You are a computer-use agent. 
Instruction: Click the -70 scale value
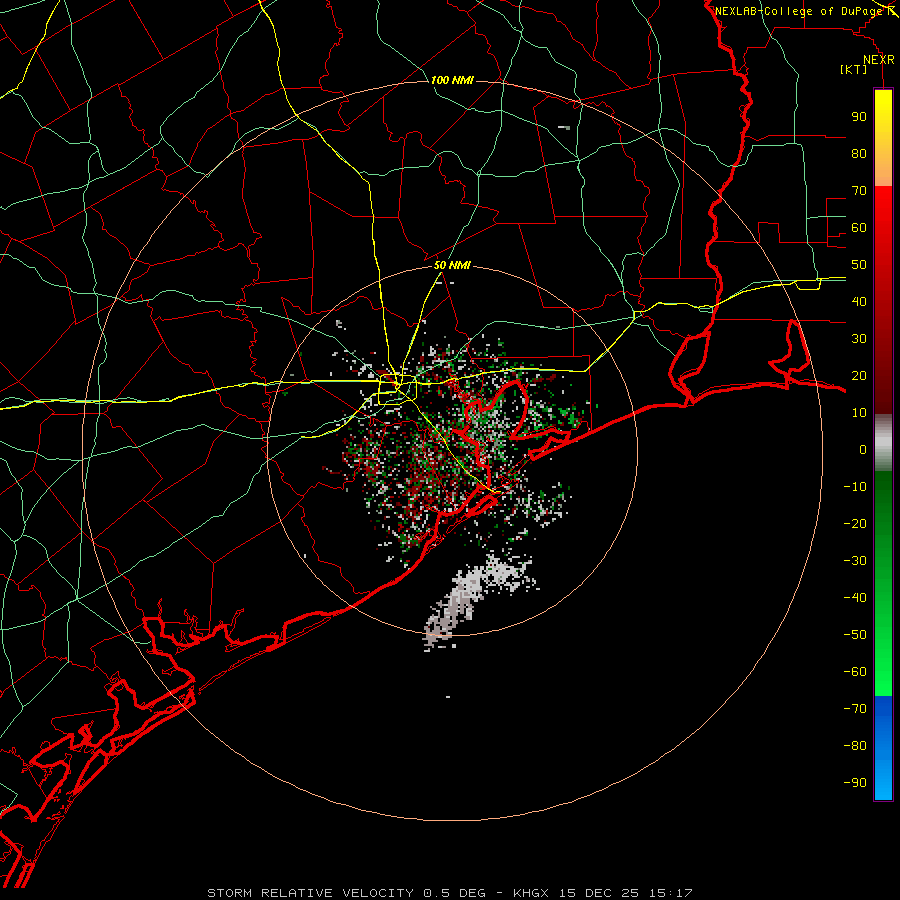coord(855,709)
